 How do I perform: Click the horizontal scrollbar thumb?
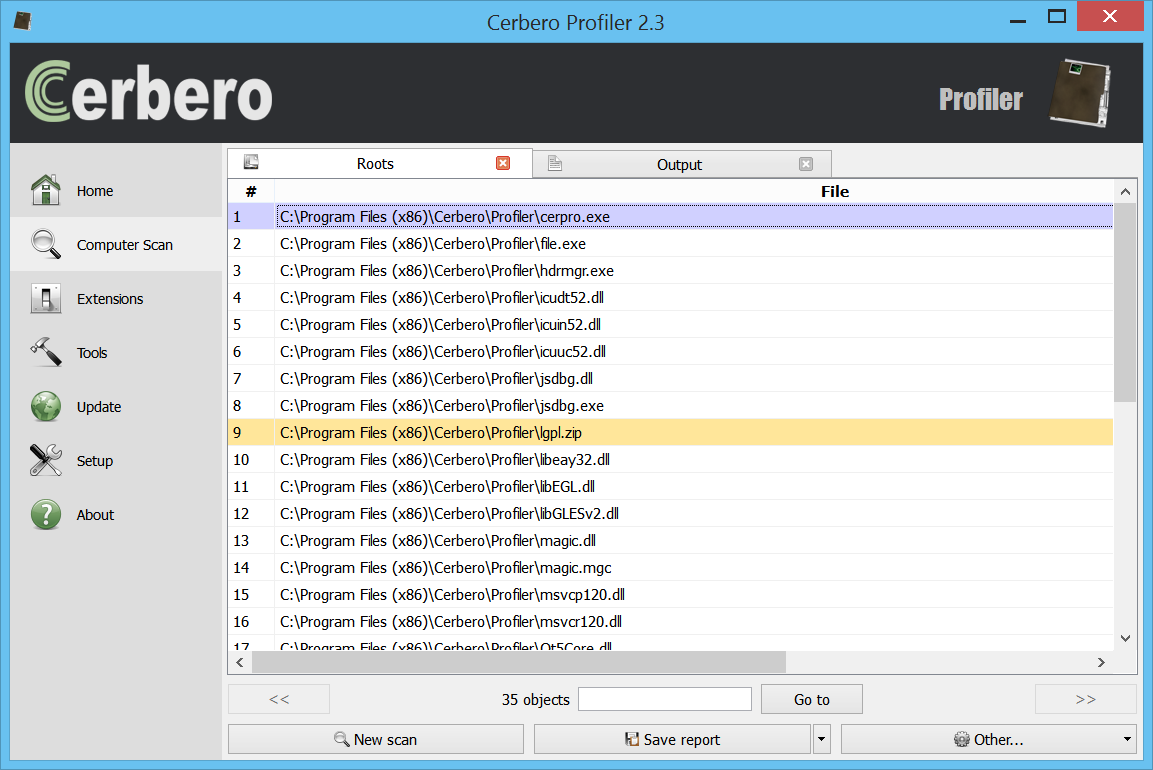click(518, 662)
